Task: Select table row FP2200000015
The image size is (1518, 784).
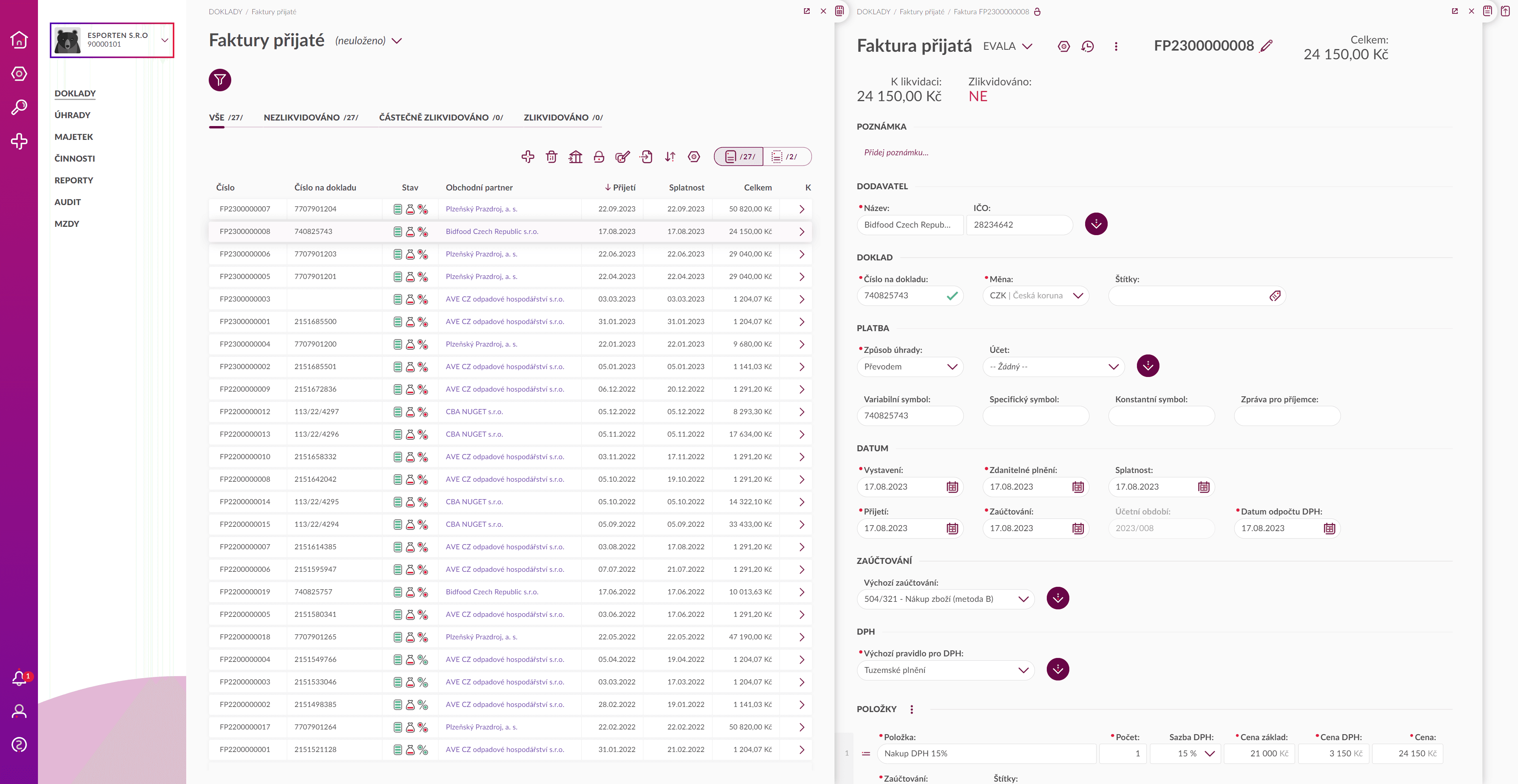Action: tap(510, 524)
